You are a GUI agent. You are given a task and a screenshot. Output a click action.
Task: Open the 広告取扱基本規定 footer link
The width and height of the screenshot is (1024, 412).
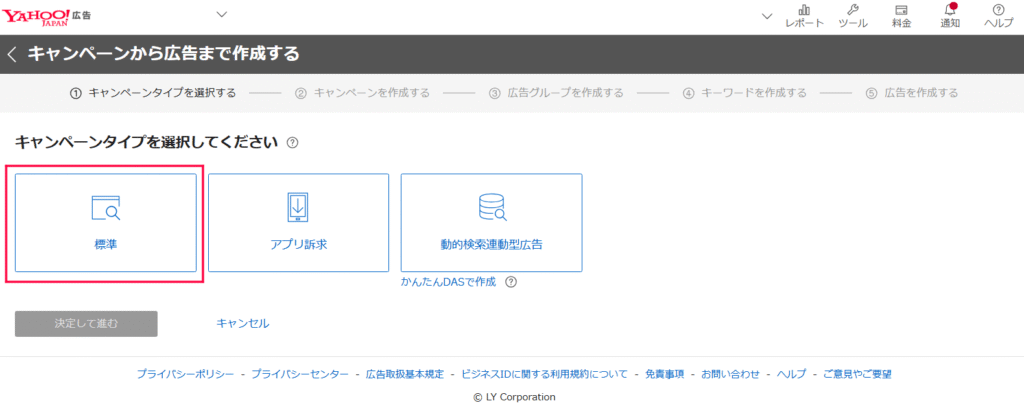tap(405, 374)
